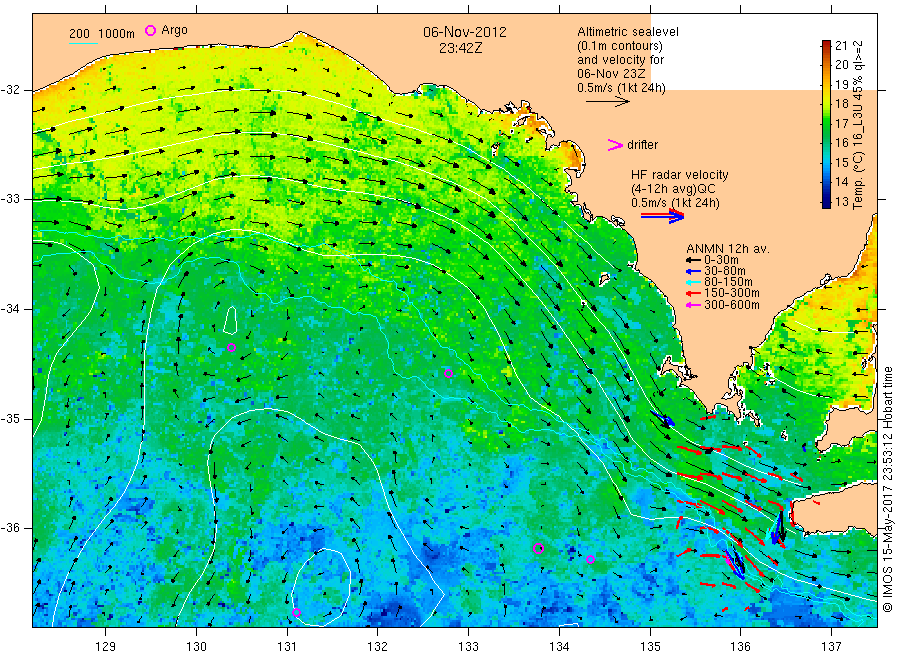Click the colorbar tick label 16

(x=841, y=143)
